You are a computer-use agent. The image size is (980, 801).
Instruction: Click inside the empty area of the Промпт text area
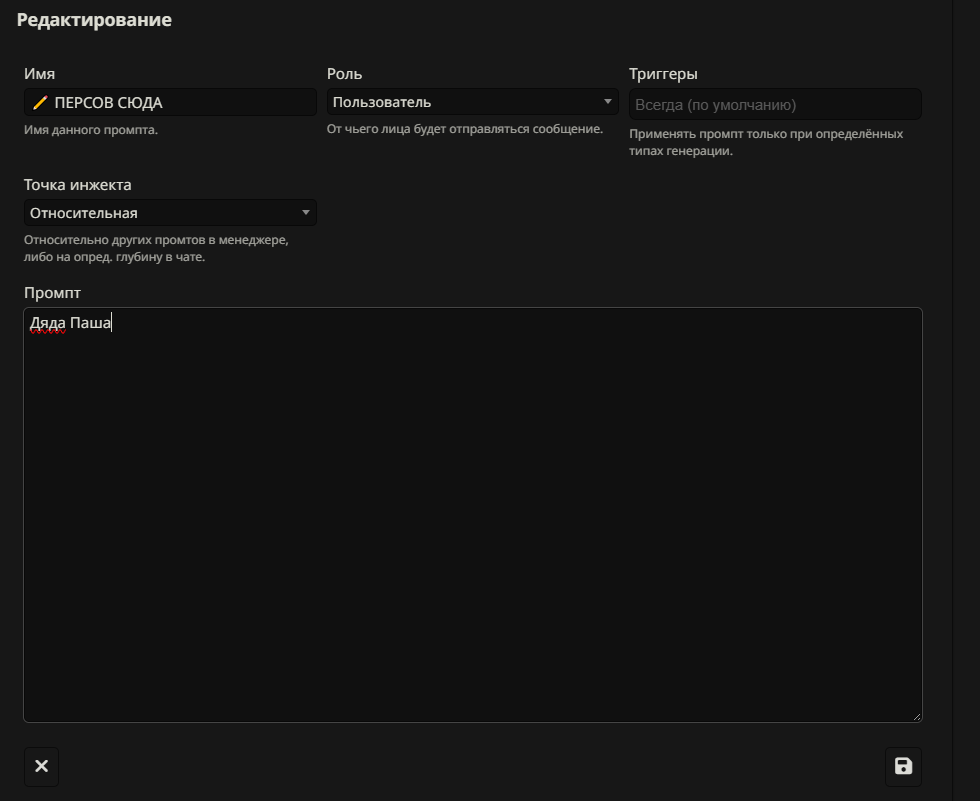(x=470, y=520)
